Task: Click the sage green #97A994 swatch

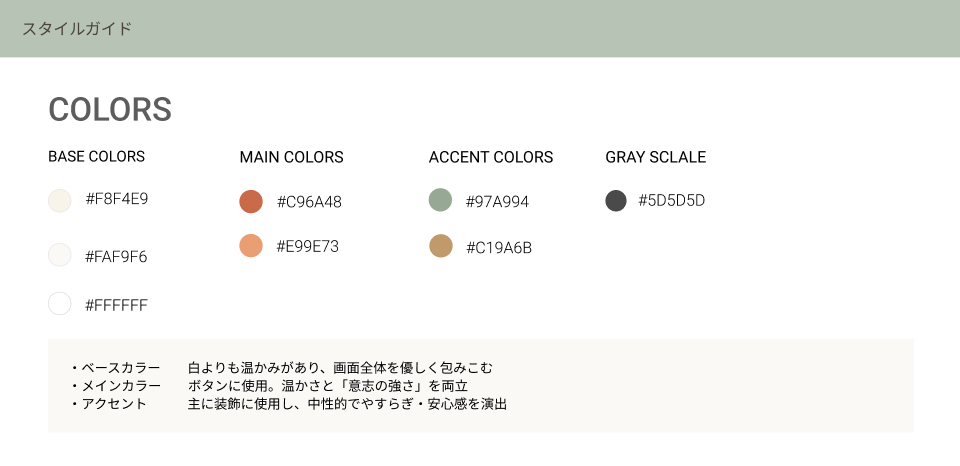Action: 440,200
